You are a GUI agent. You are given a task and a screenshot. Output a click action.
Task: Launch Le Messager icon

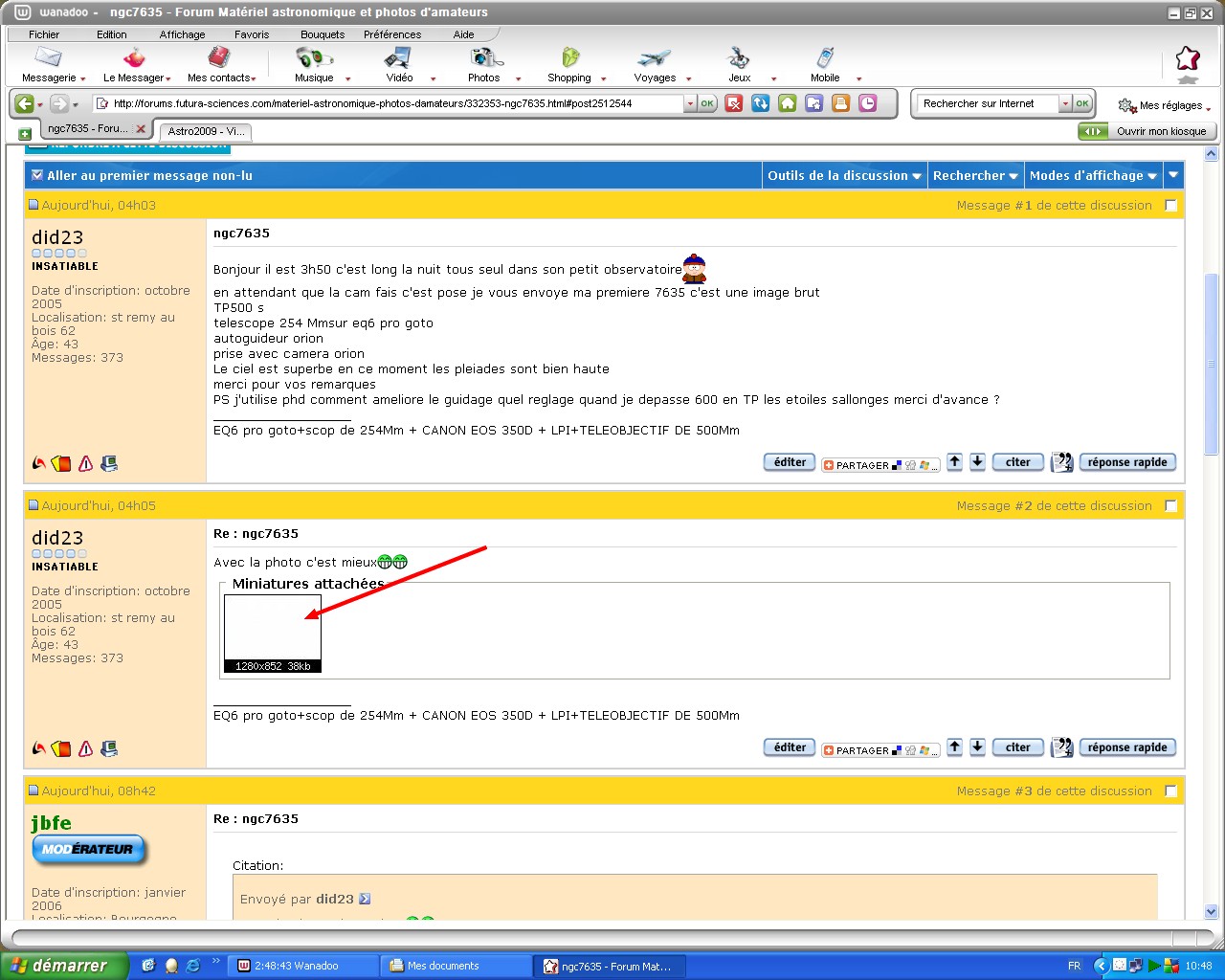click(x=135, y=57)
